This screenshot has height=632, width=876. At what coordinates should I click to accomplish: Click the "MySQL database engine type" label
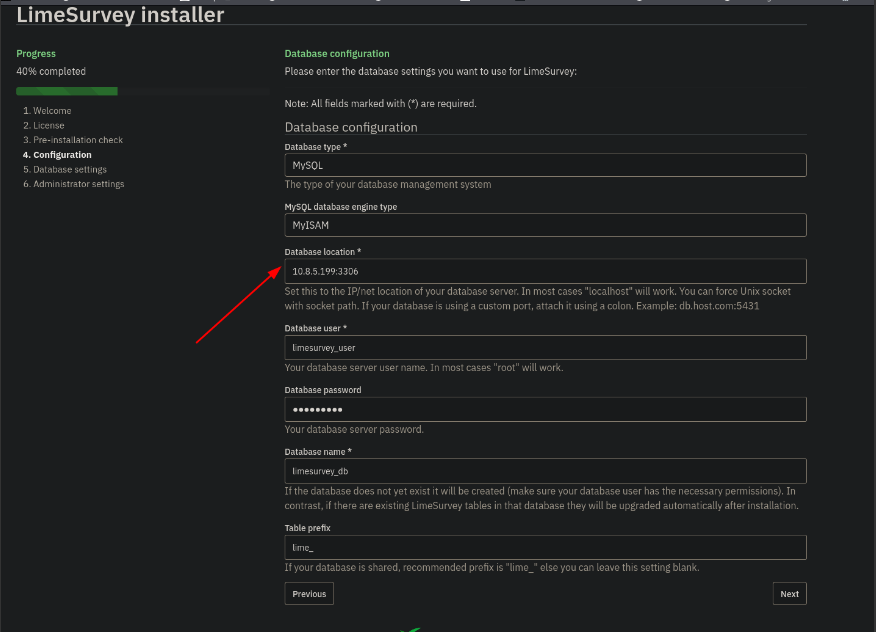coord(341,207)
